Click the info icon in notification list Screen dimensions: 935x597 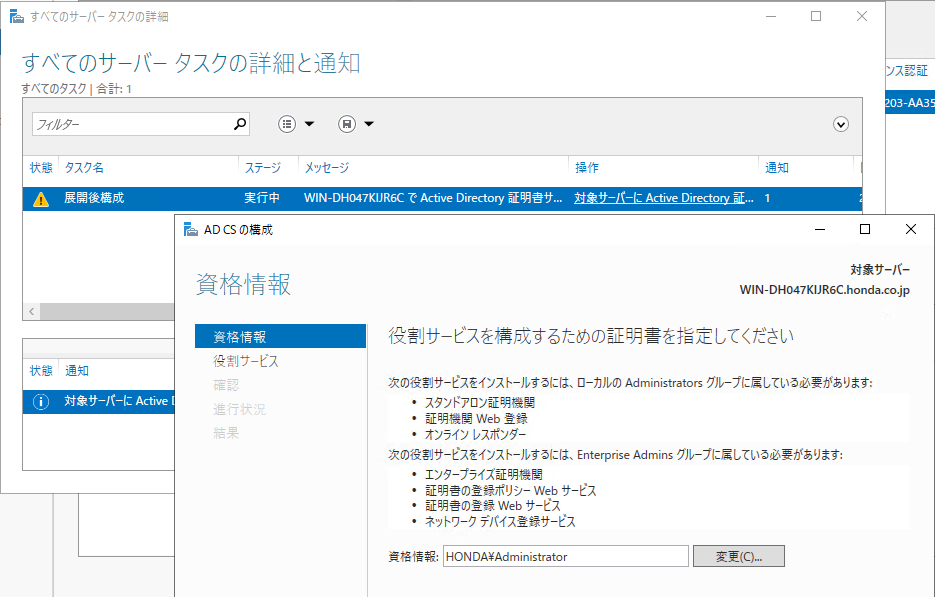41,401
